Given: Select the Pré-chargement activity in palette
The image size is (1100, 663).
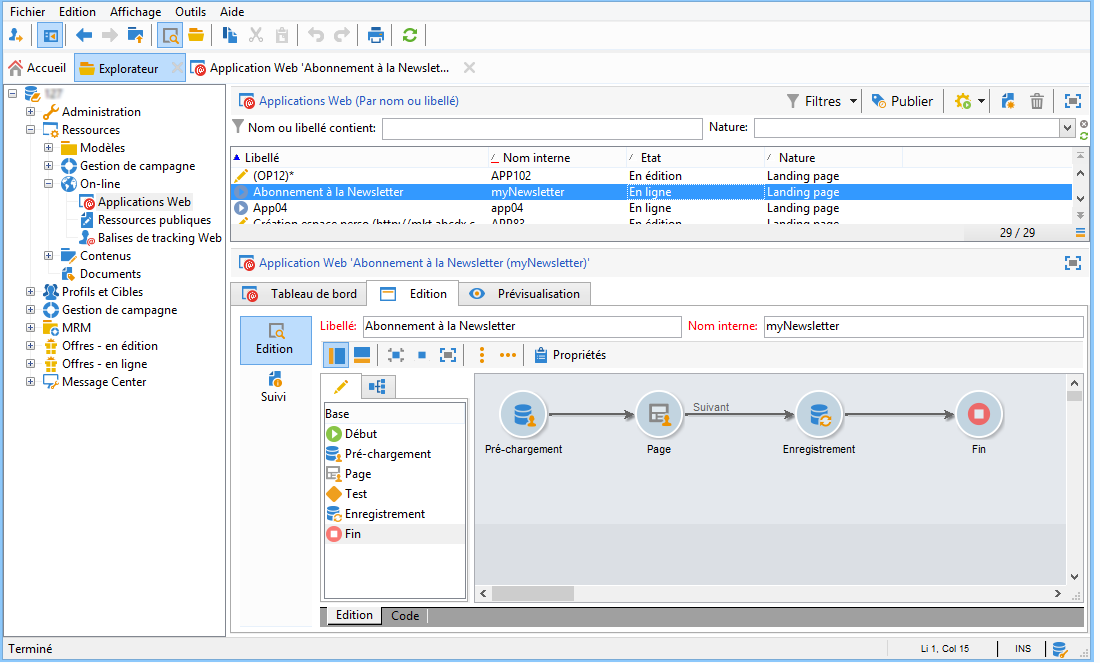Looking at the screenshot, I should click(x=379, y=454).
